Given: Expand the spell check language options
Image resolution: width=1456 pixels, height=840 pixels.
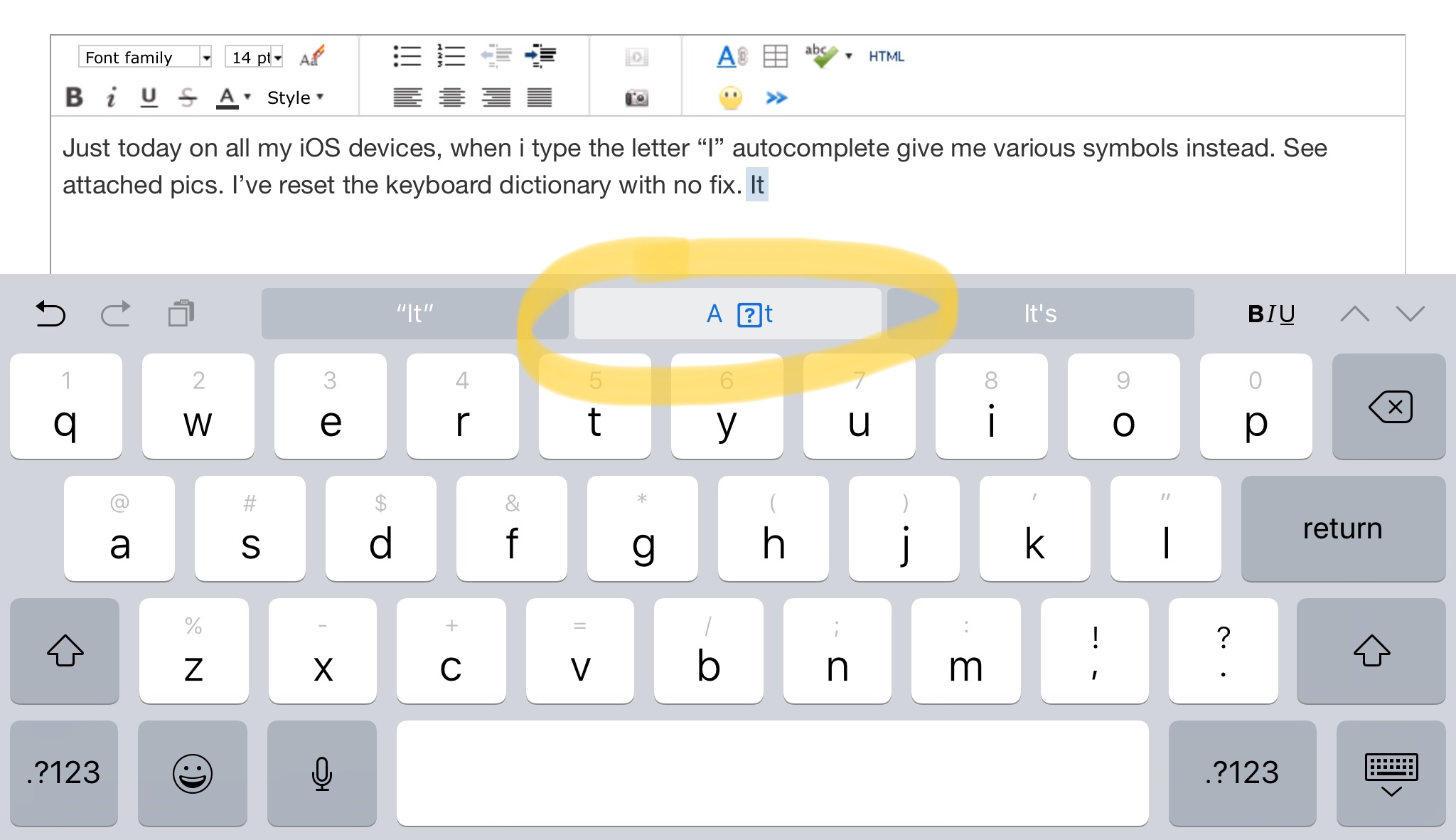Looking at the screenshot, I should [x=849, y=58].
